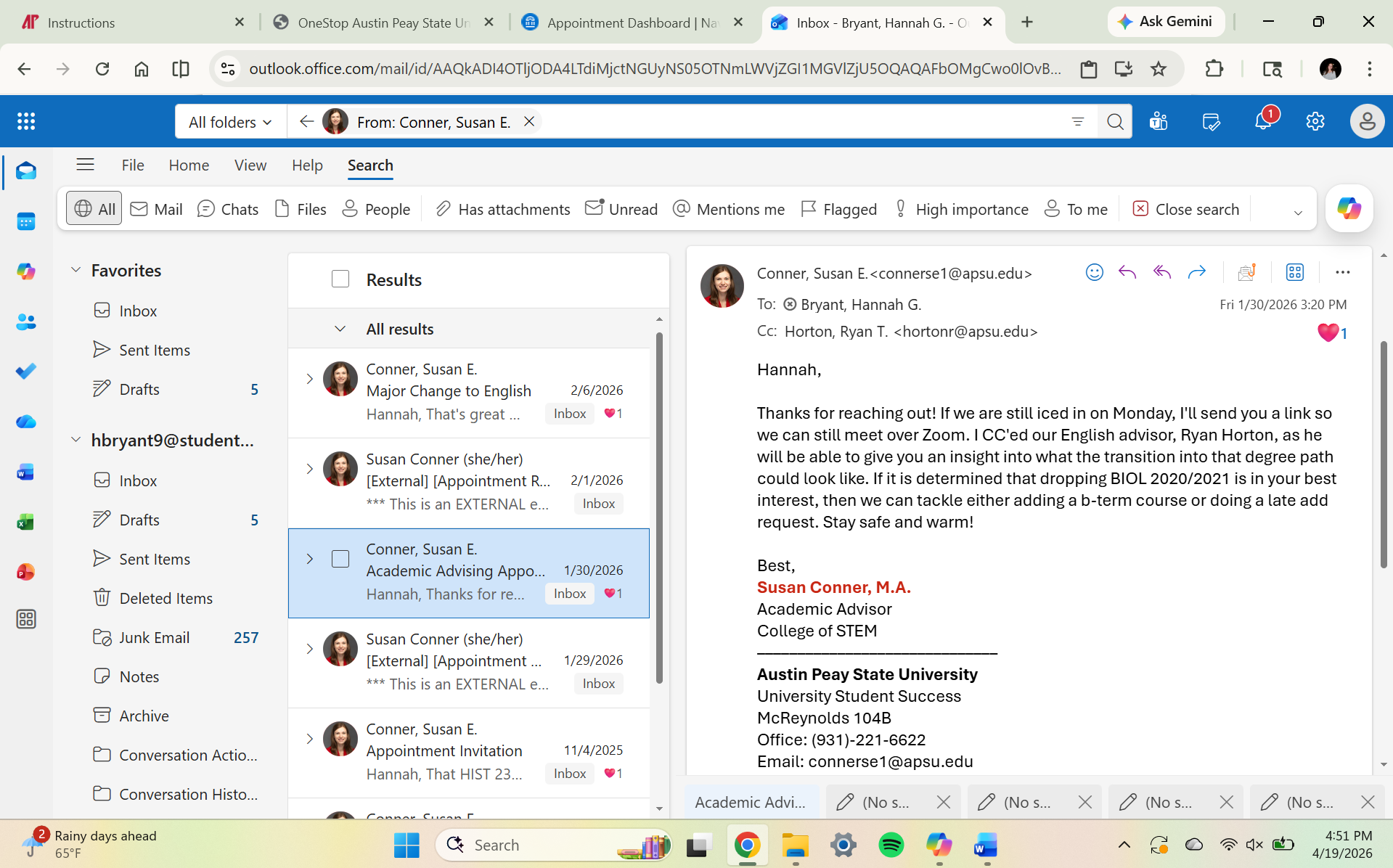The width and height of the screenshot is (1393, 868).
Task: Reply all to the message
Action: tap(1161, 272)
